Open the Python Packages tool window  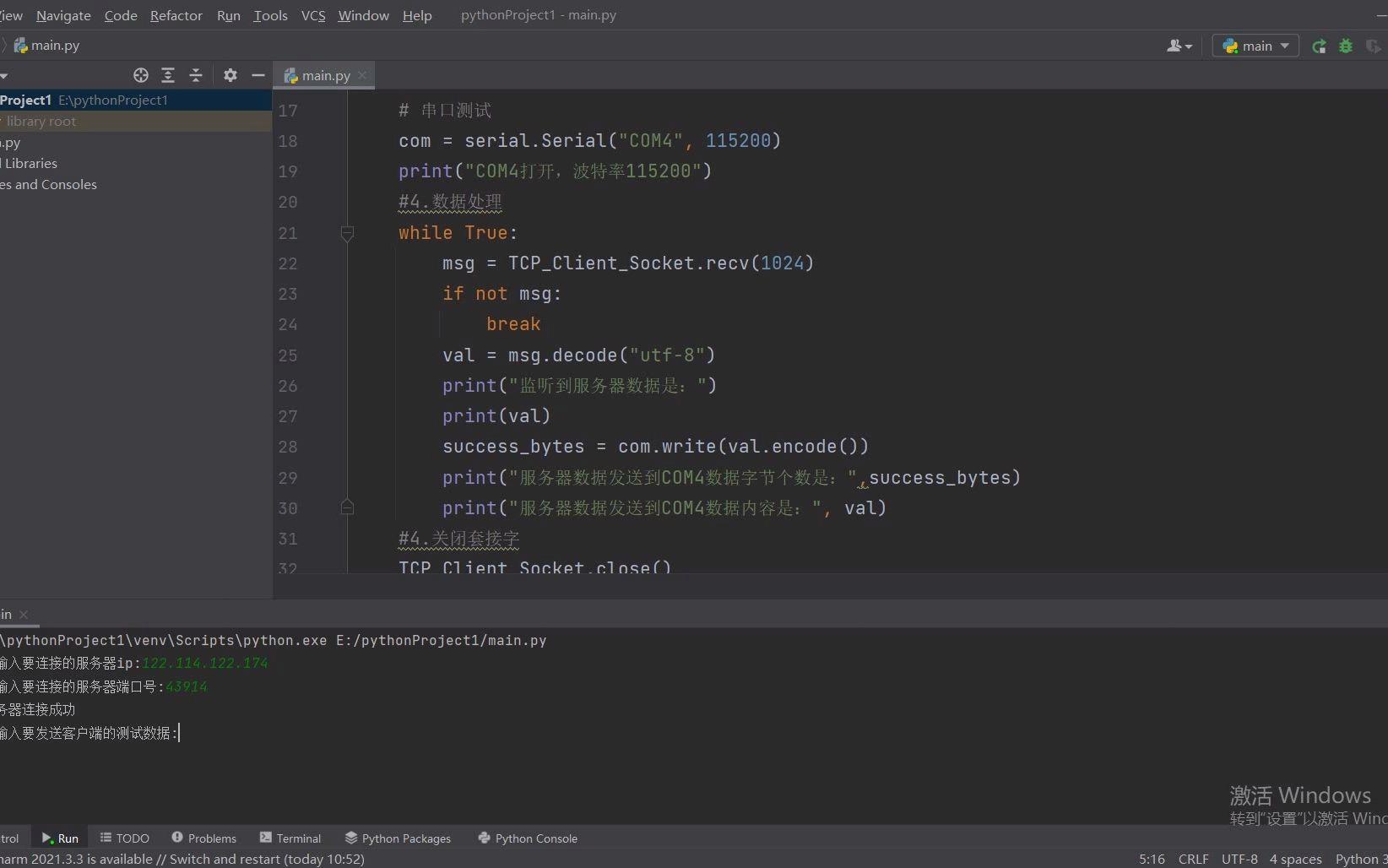pyautogui.click(x=398, y=838)
